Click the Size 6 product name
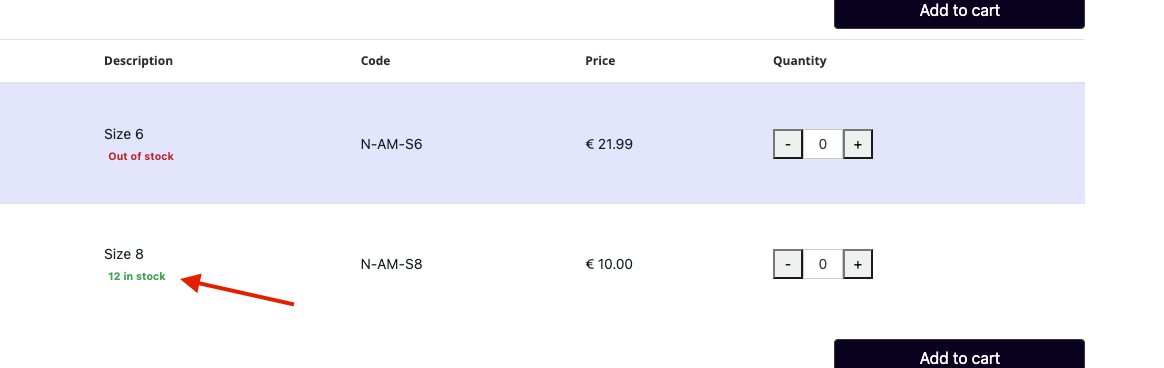Image resolution: width=1164 pixels, height=368 pixels. click(124, 134)
